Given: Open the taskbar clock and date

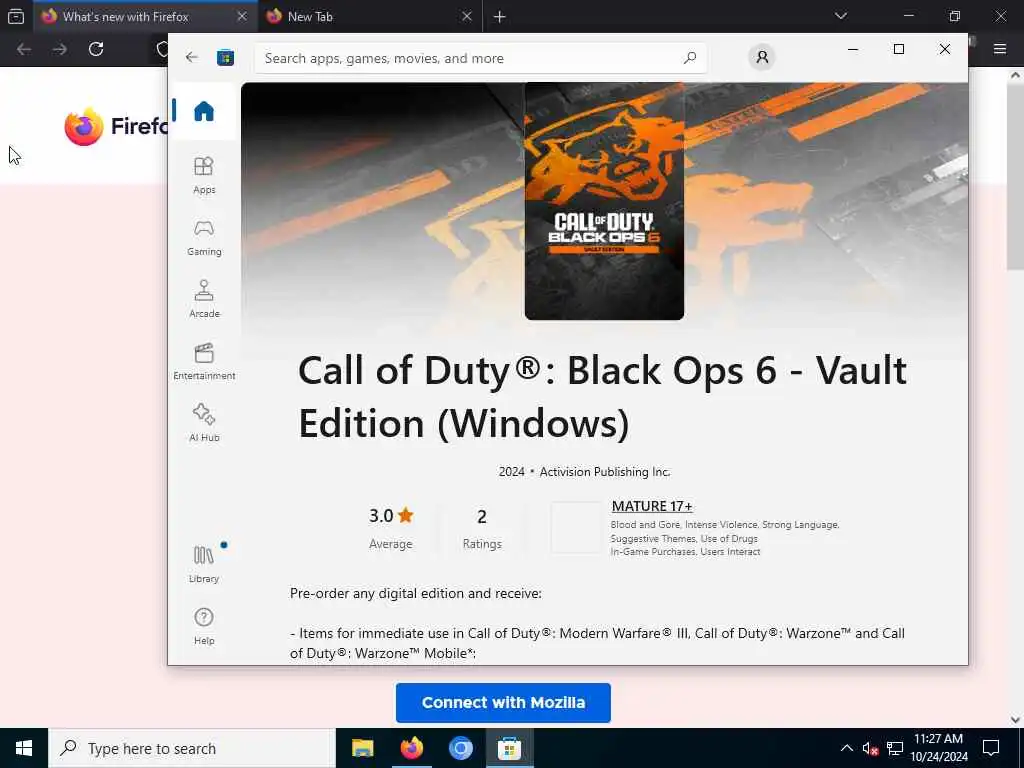Looking at the screenshot, I should (x=938, y=748).
